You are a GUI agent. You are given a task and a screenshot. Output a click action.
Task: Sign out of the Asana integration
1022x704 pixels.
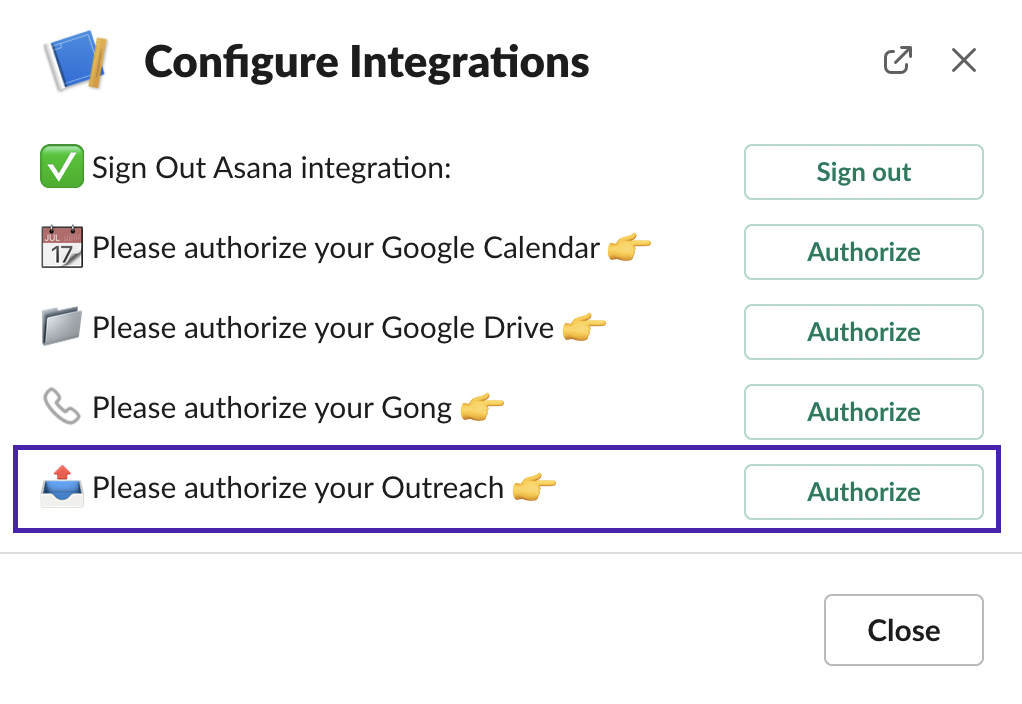click(863, 172)
